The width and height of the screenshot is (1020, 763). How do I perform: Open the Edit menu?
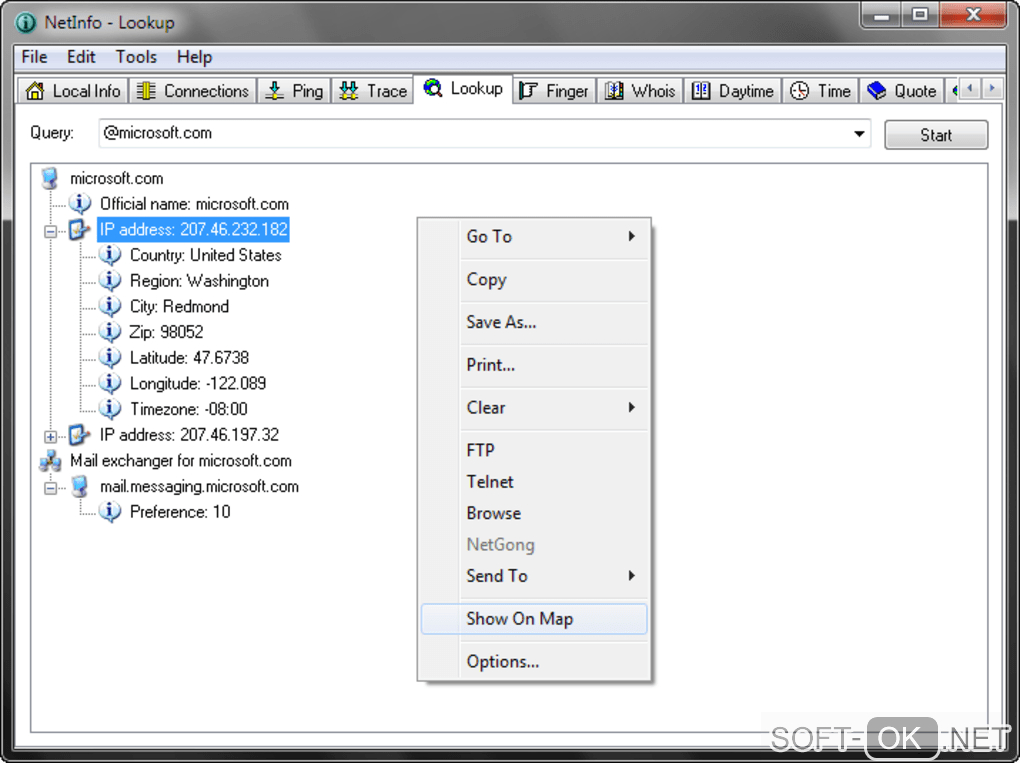click(81, 57)
